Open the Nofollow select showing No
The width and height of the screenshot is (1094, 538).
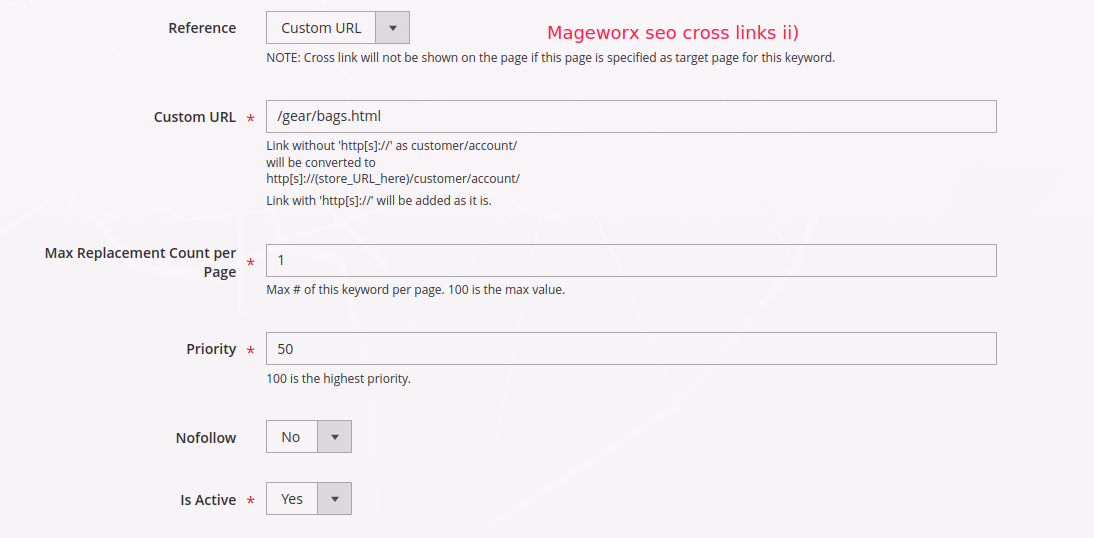click(291, 437)
